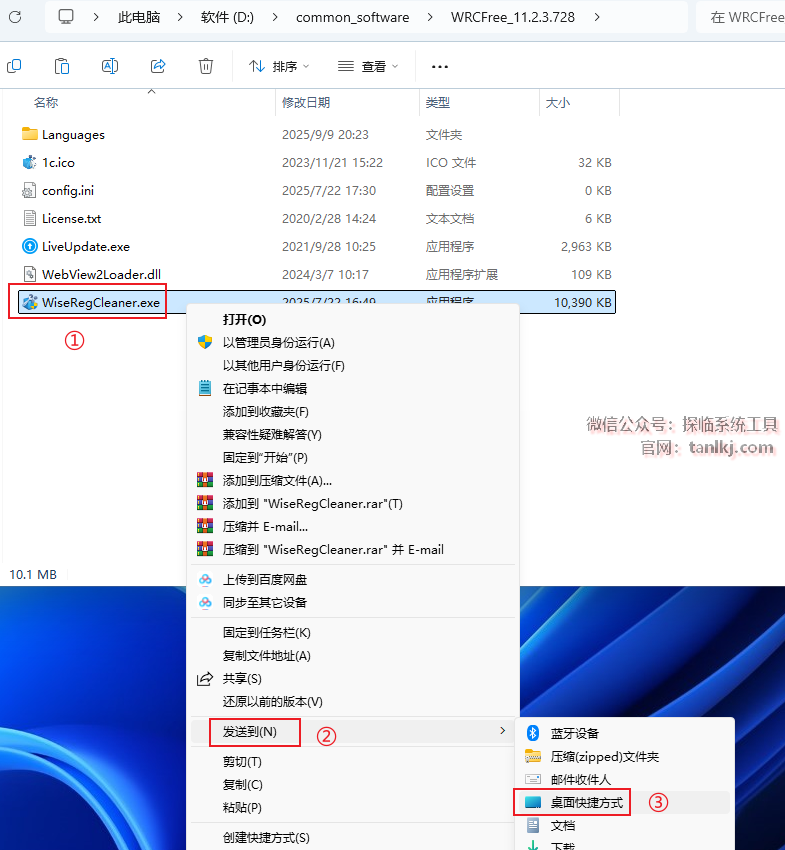Screen dimensions: 785x850
Task: Choose 添加到 "WiseRegCleaner.rar"(T)
Action: coord(353,504)
